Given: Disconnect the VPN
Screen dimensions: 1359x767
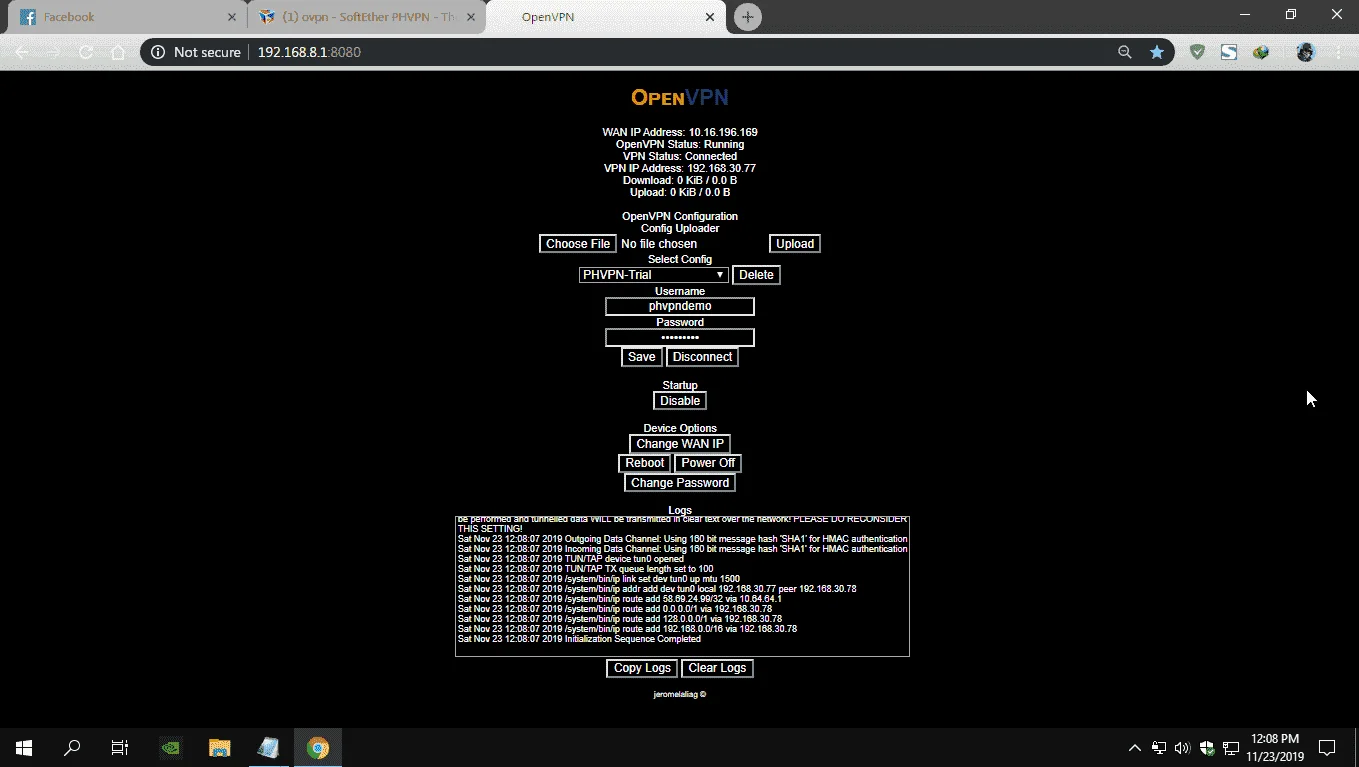Looking at the screenshot, I should 702,357.
